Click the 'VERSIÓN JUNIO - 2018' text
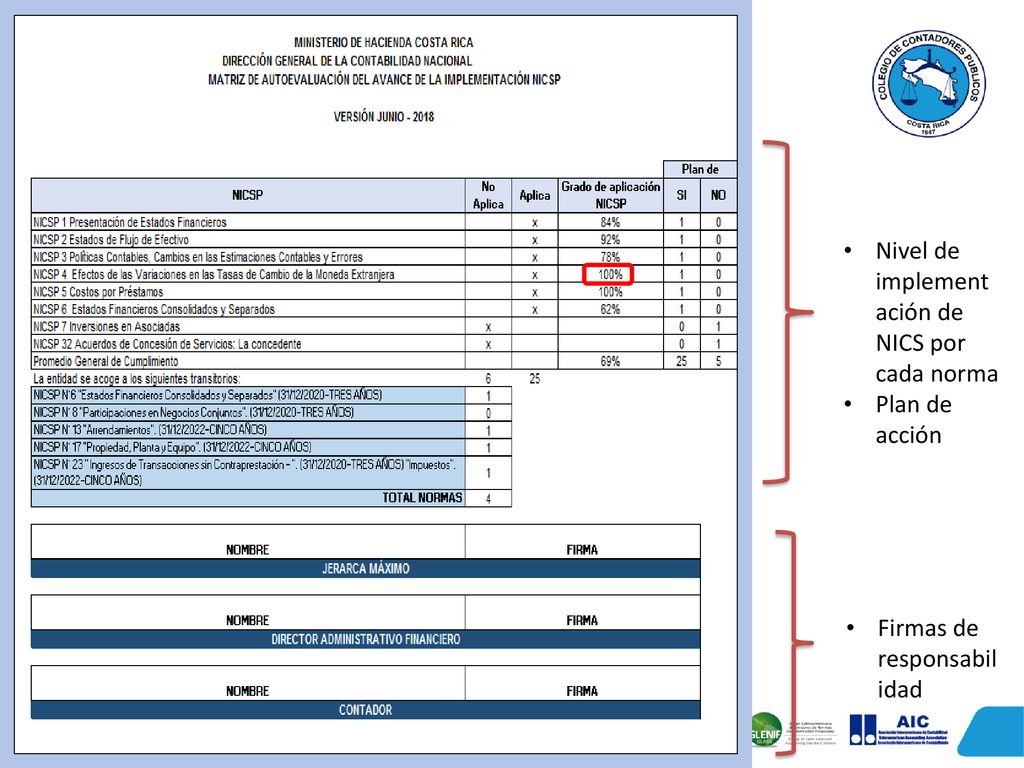The image size is (1024, 768). pyautogui.click(x=383, y=117)
